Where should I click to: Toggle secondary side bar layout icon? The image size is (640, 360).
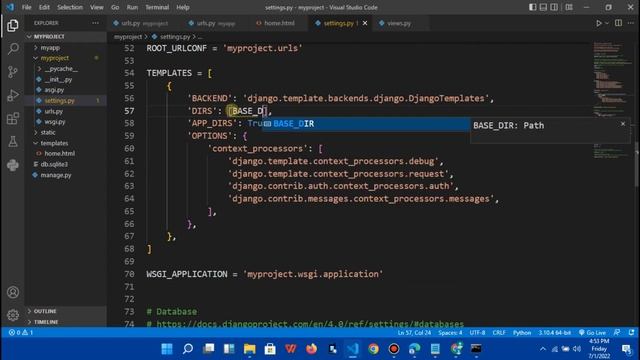click(x=554, y=7)
